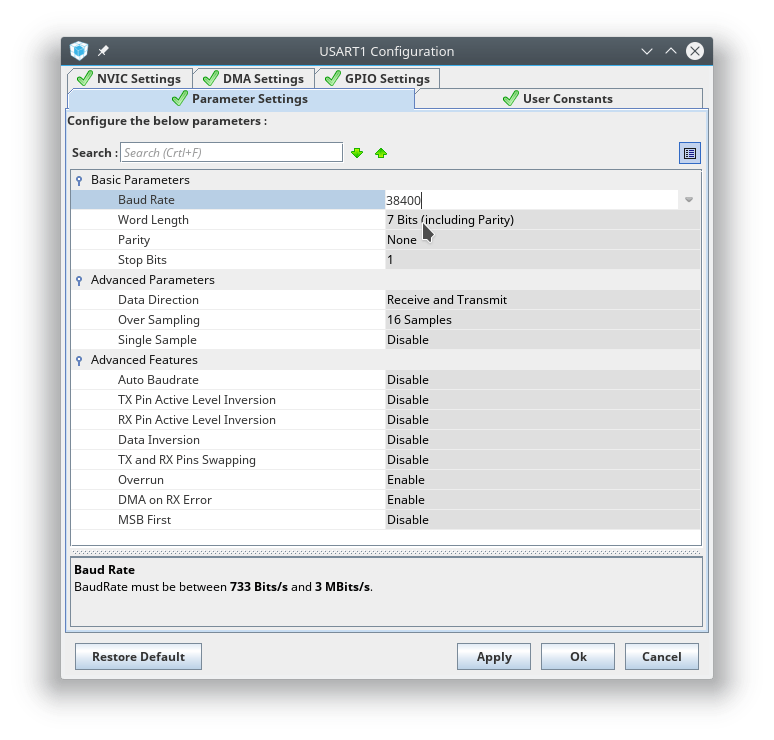The width and height of the screenshot is (774, 740).
Task: Shade window using title bar down chevron
Action: click(647, 51)
